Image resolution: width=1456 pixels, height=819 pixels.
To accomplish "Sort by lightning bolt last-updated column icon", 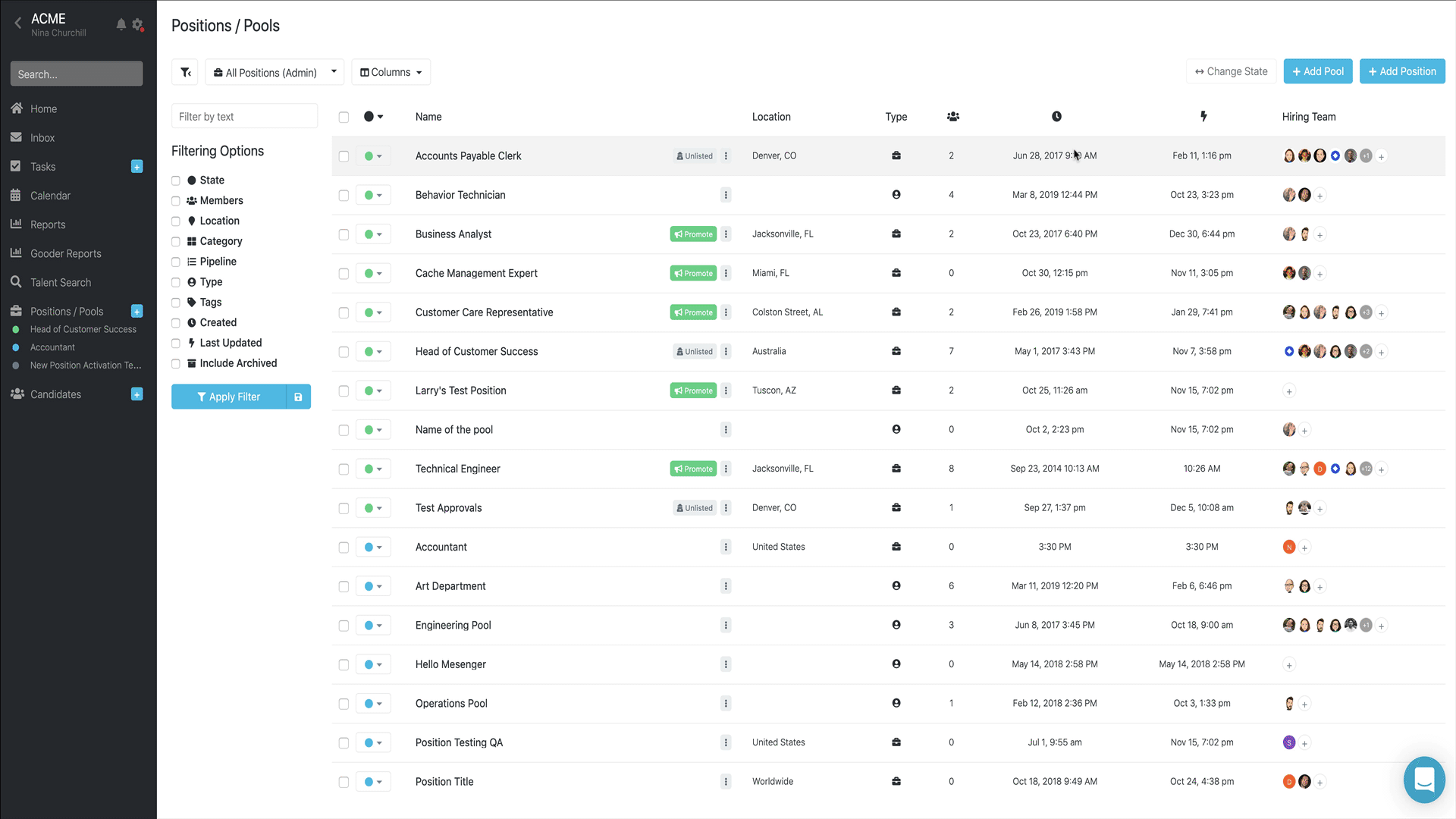I will [1203, 116].
